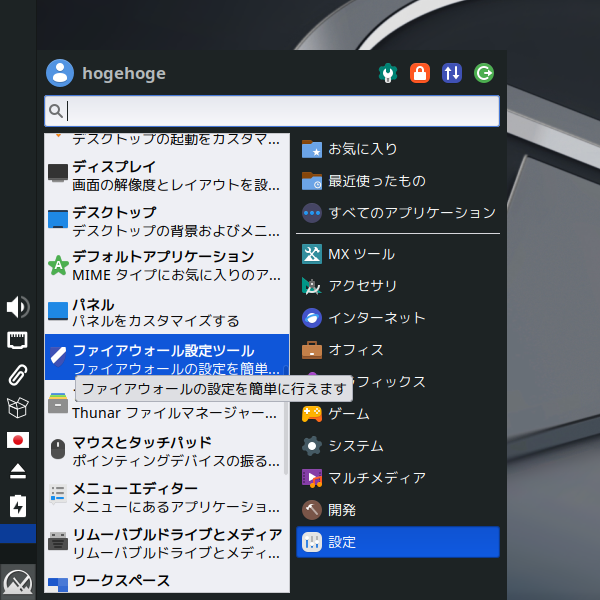Focus the menu search field
Screen dimensions: 600x600
[272, 111]
